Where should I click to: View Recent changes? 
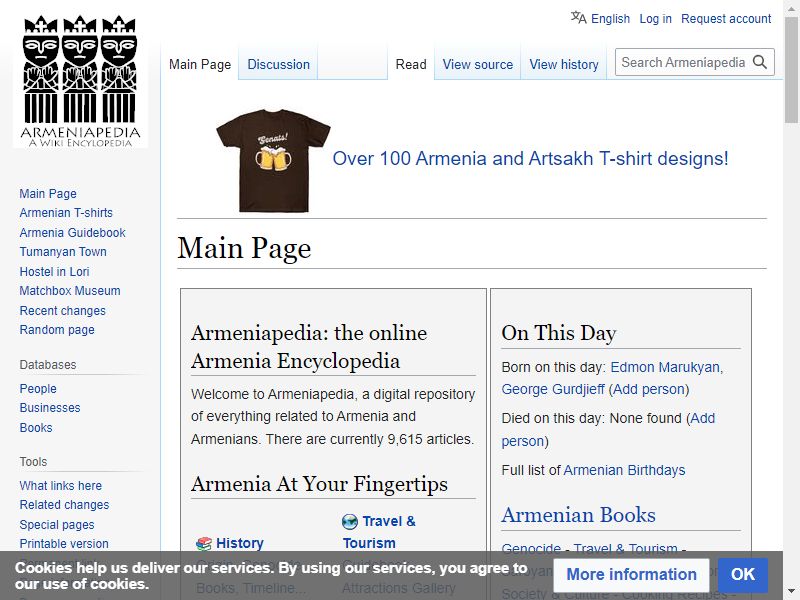[x=63, y=311]
